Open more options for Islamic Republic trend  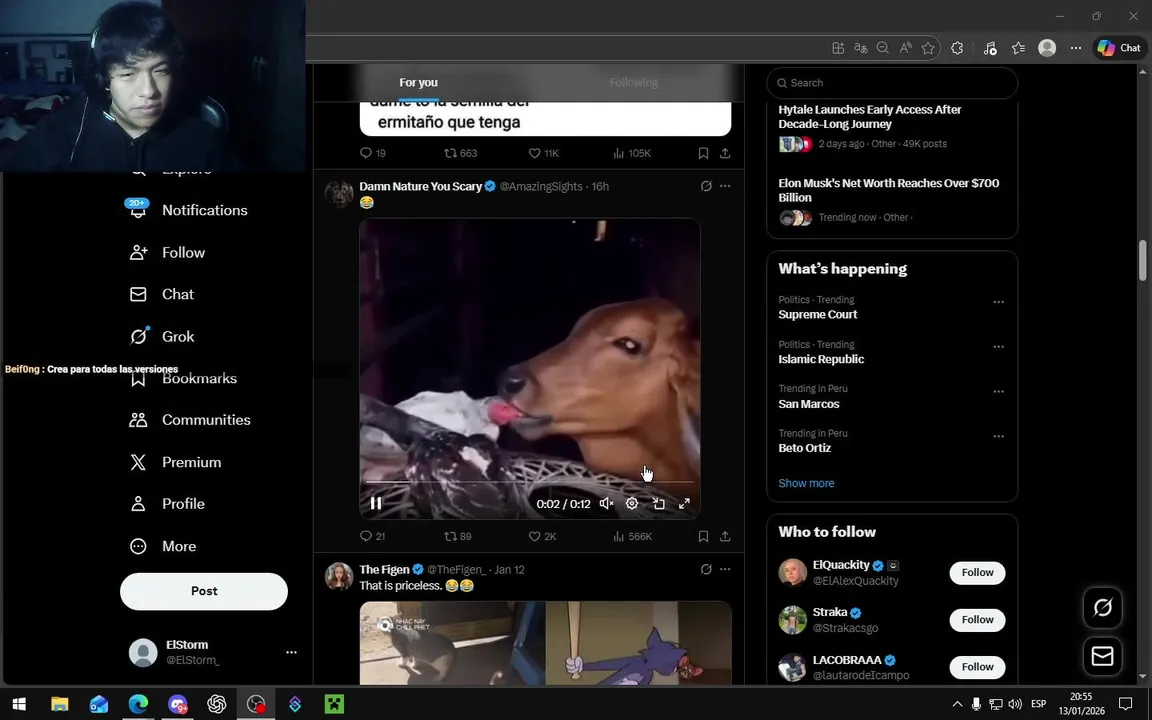point(998,347)
